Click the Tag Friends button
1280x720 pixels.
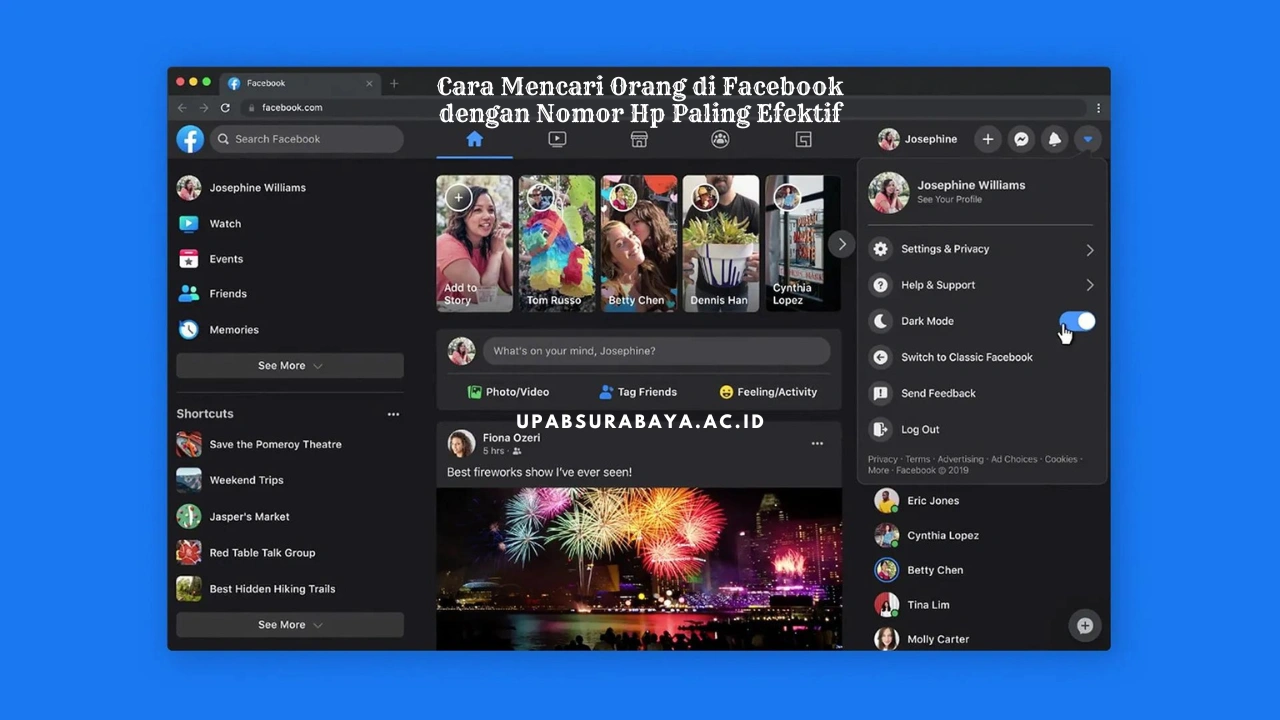[638, 392]
